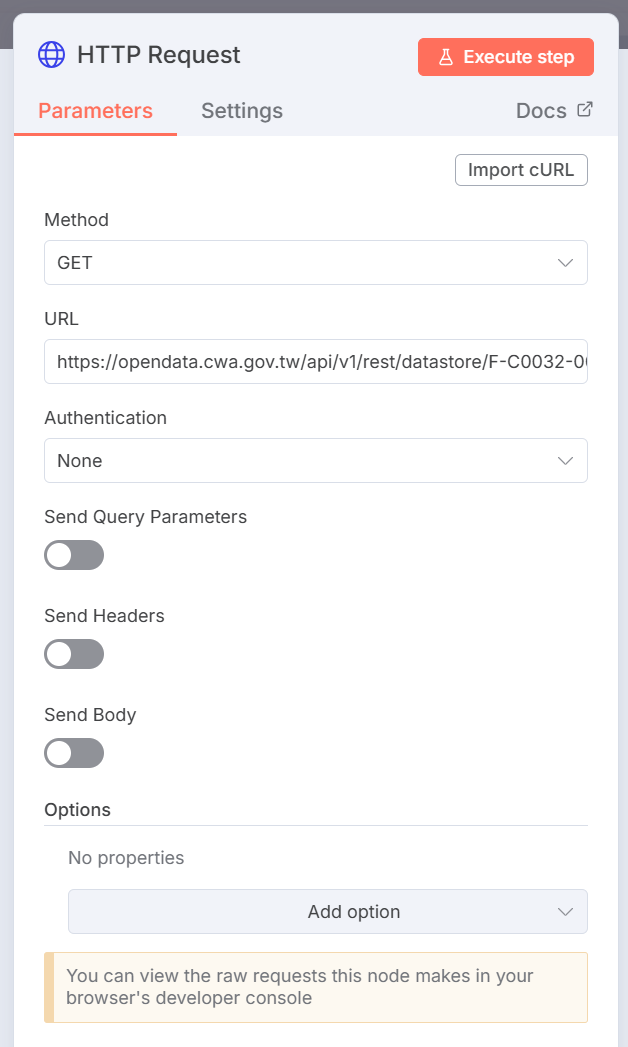Click the HTTP Request node title
Image resolution: width=628 pixels, height=1047 pixels.
click(159, 55)
